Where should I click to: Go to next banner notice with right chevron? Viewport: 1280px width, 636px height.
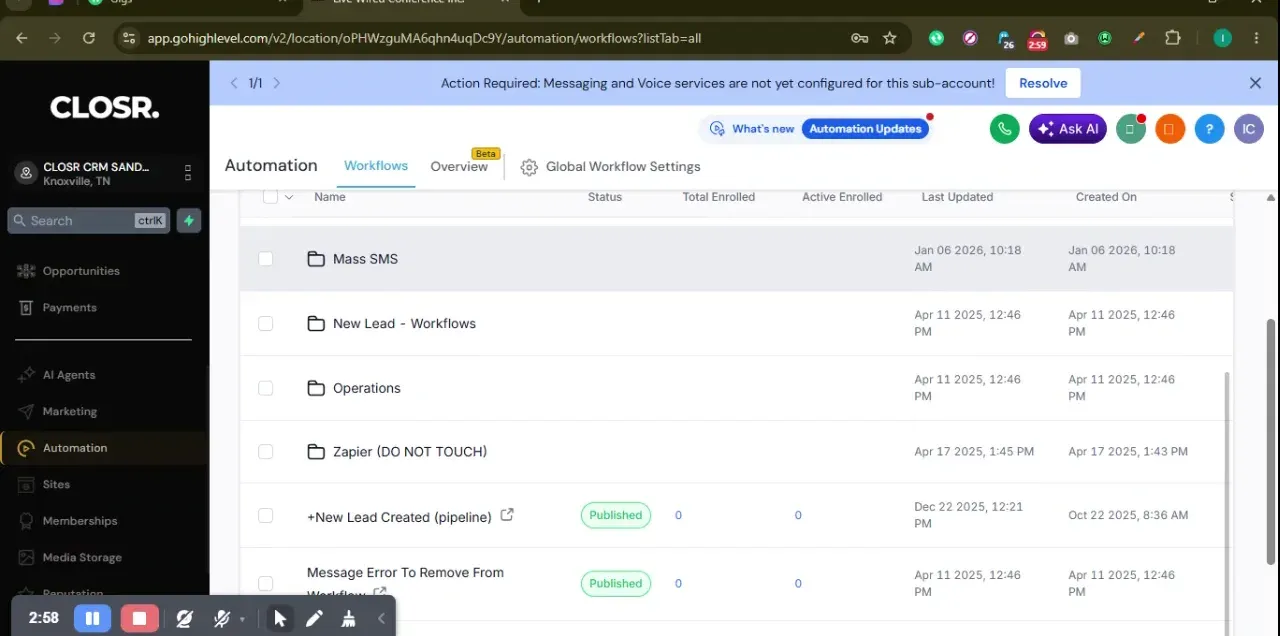pos(277,83)
